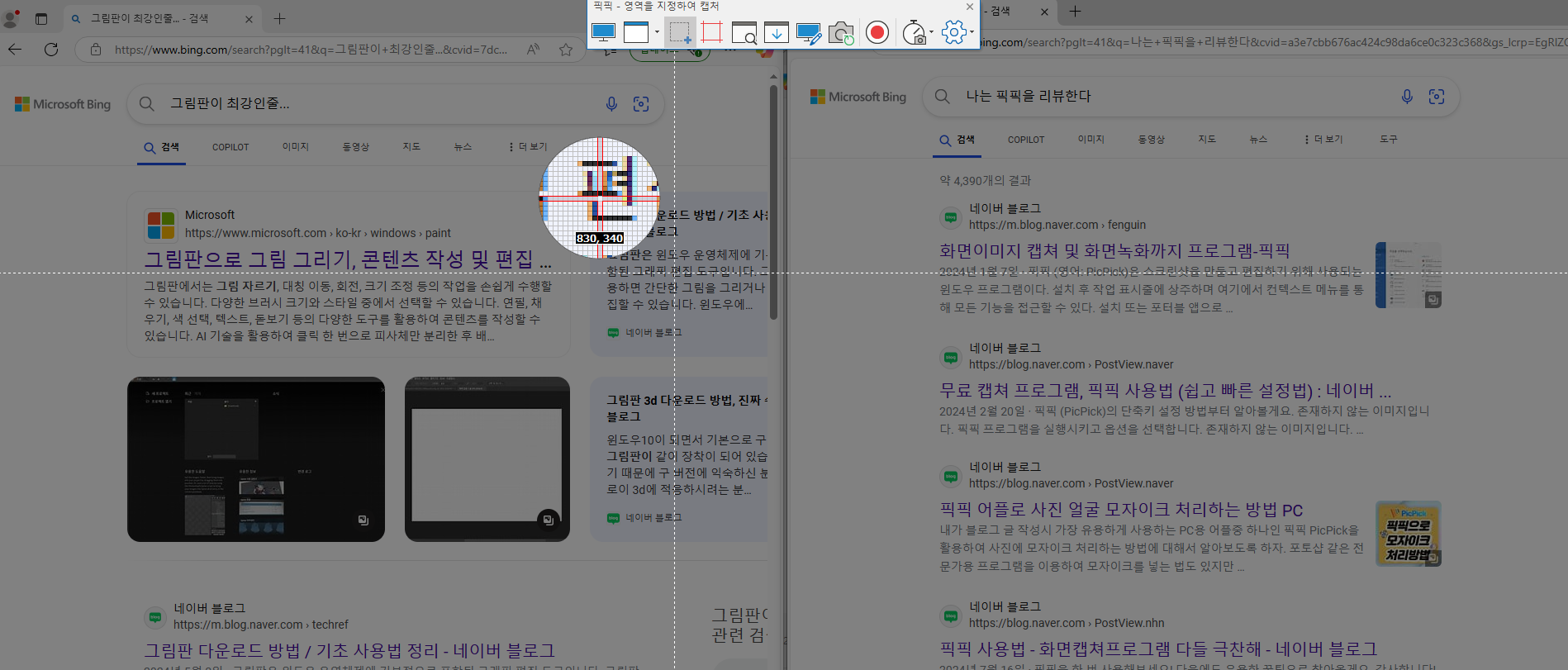Choose PicPick fixed region red frame tool

point(711,32)
